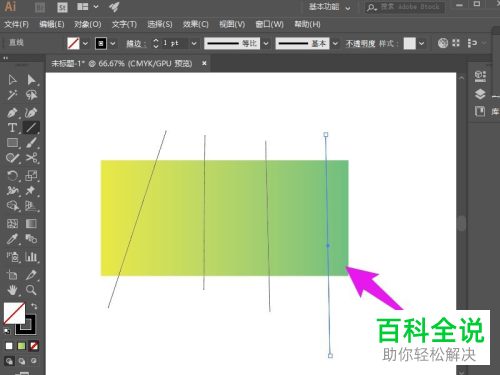Viewport: 500px width, 375px height.
Task: Click stroke weight value field
Action: click(x=174, y=43)
